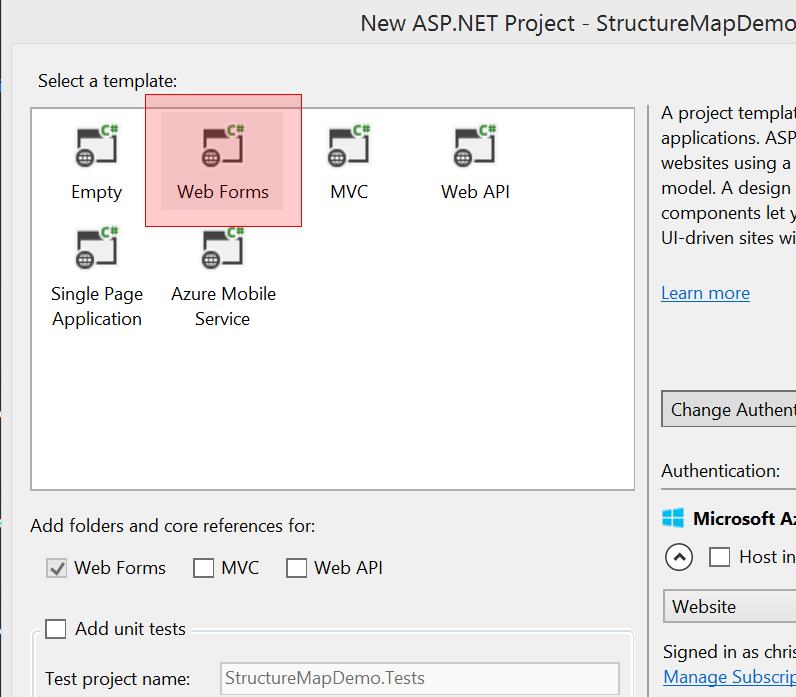The width and height of the screenshot is (796, 697).
Task: Open the Manage Subscriptions link
Action: [729, 677]
